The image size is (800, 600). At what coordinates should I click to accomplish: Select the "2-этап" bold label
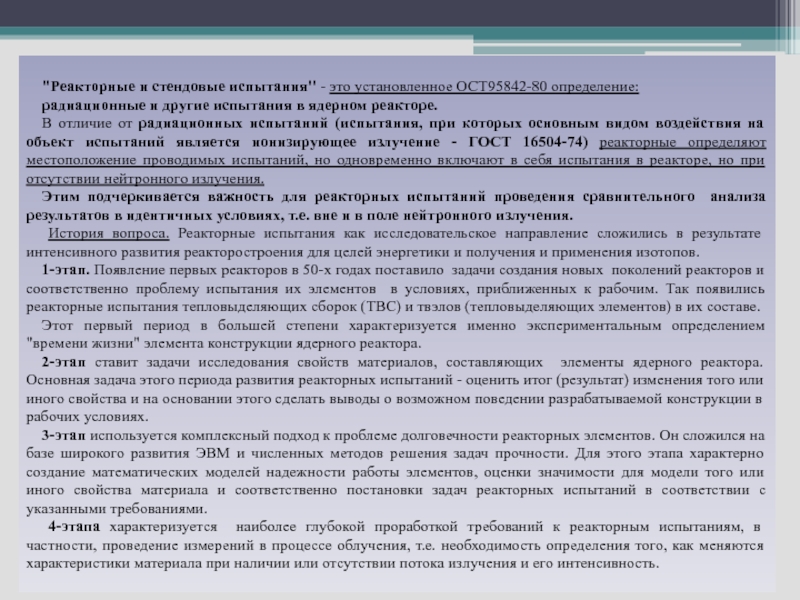[x=67, y=361]
